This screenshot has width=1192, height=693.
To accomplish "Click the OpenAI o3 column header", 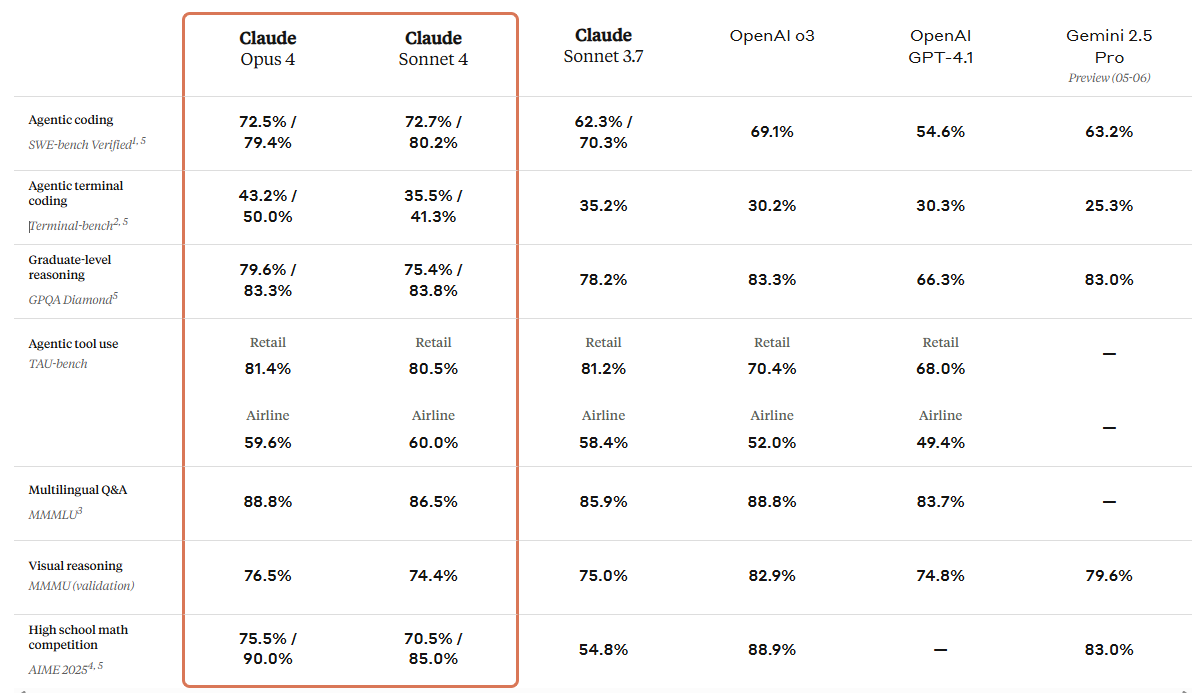I will (x=771, y=36).
